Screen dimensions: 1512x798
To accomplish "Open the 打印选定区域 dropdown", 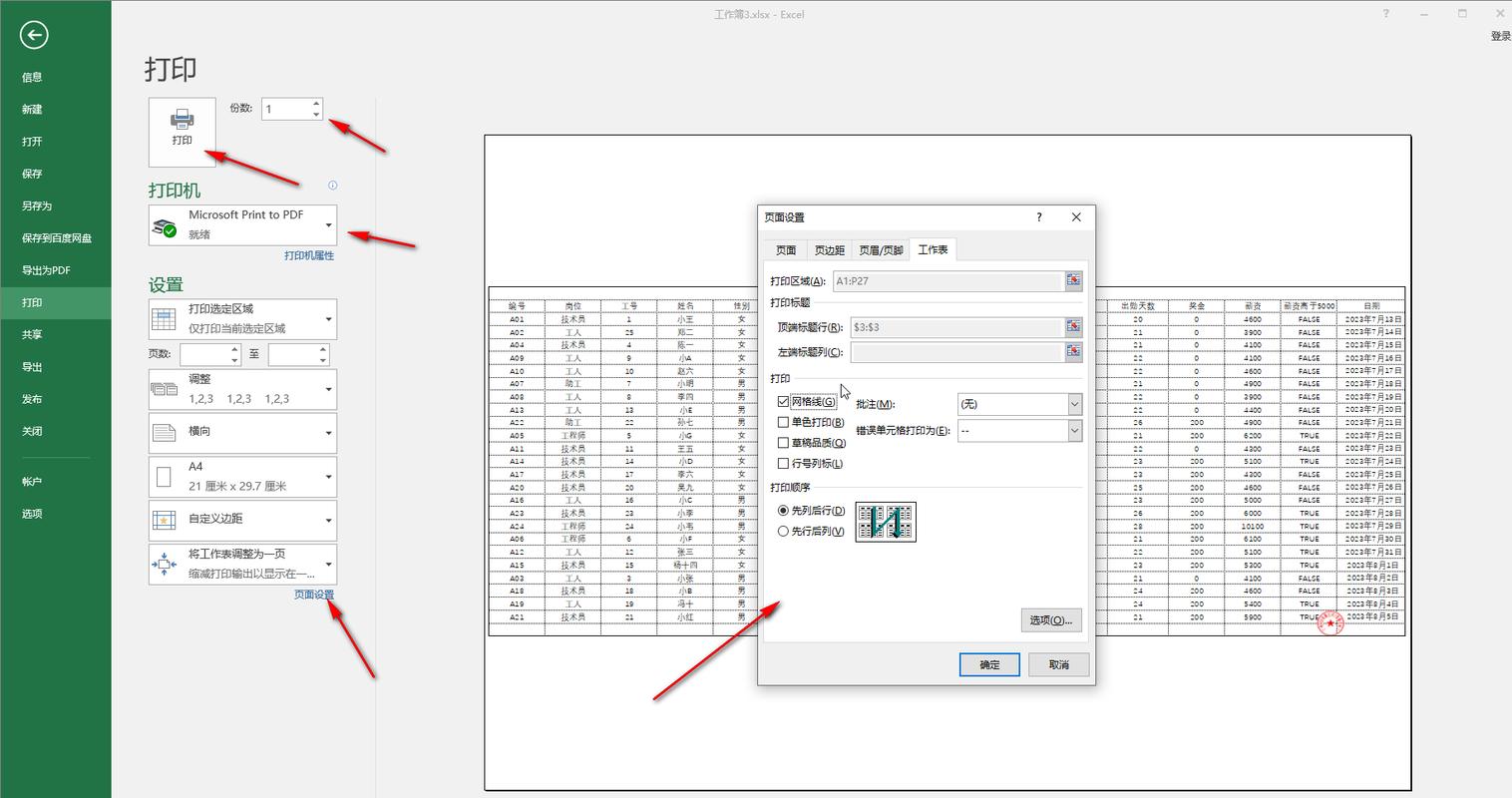I will (x=242, y=319).
